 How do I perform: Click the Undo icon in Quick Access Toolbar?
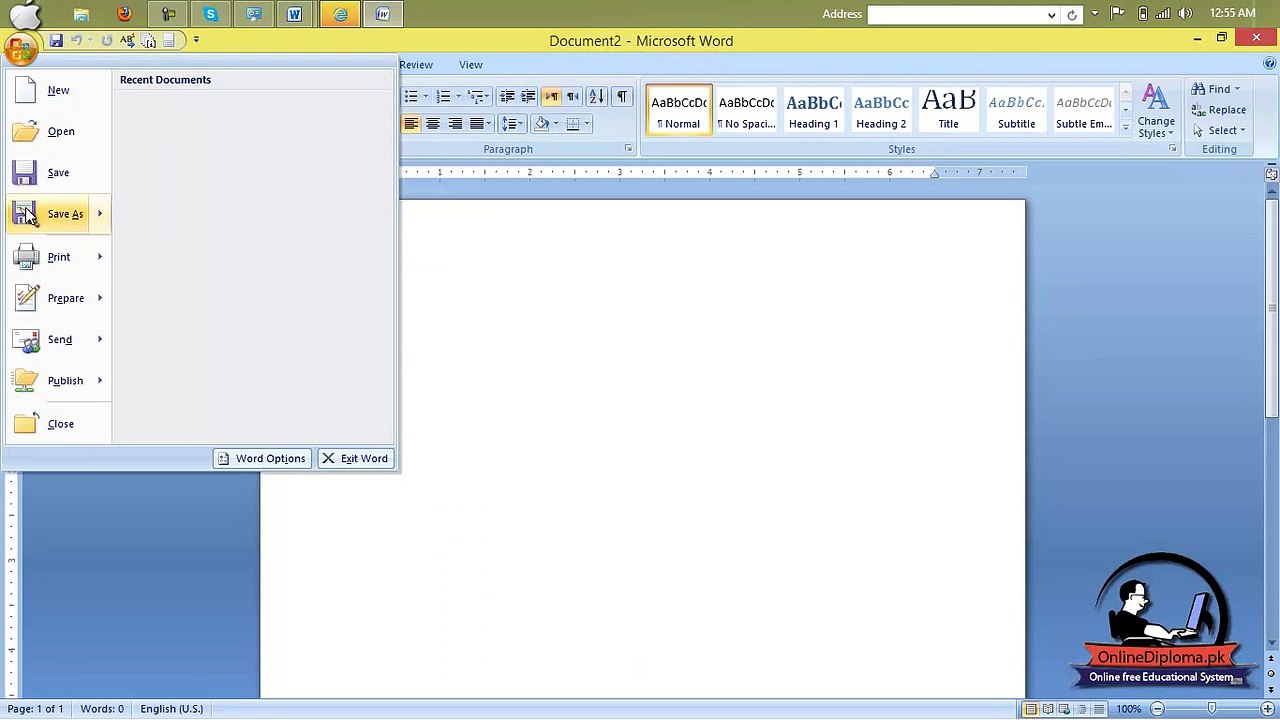[76, 40]
